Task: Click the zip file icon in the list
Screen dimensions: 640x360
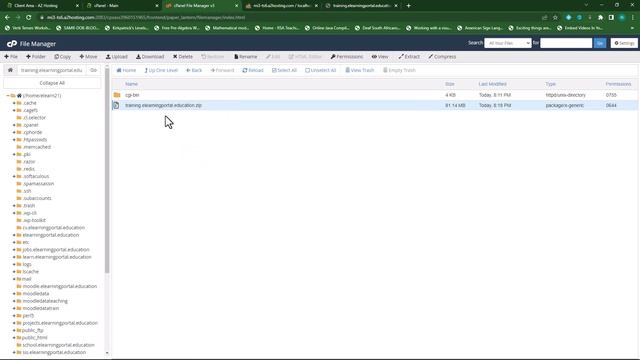Action: [116, 105]
